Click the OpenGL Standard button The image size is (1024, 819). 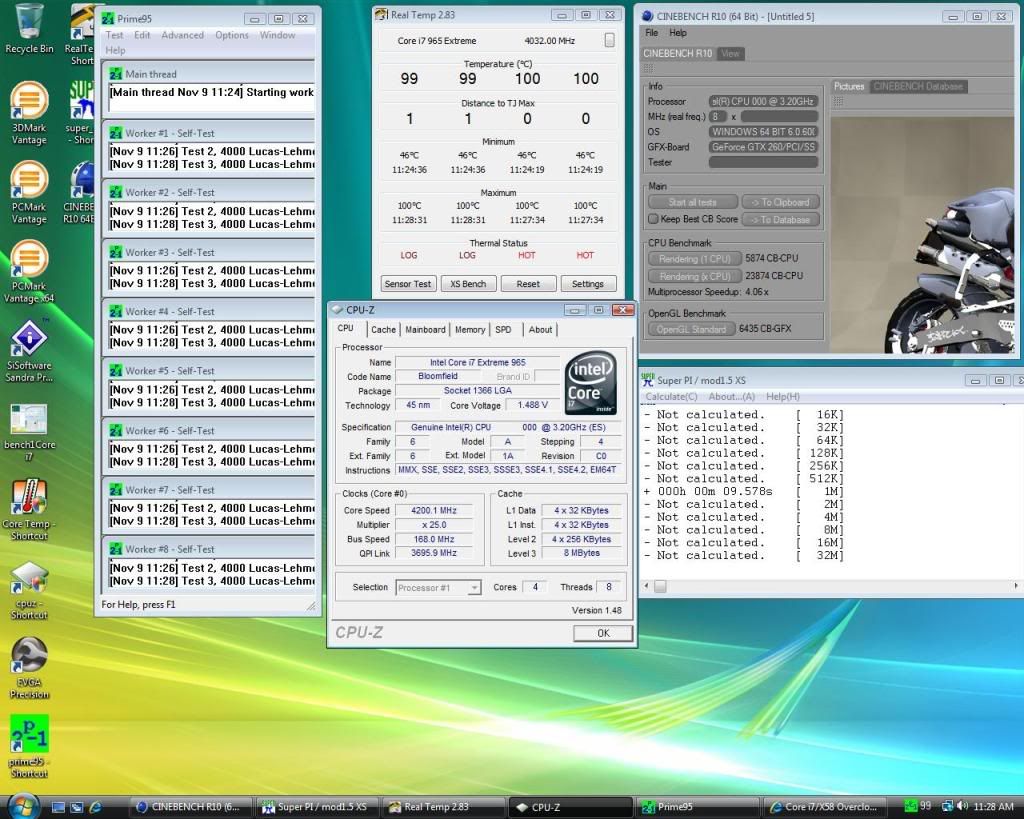(691, 329)
